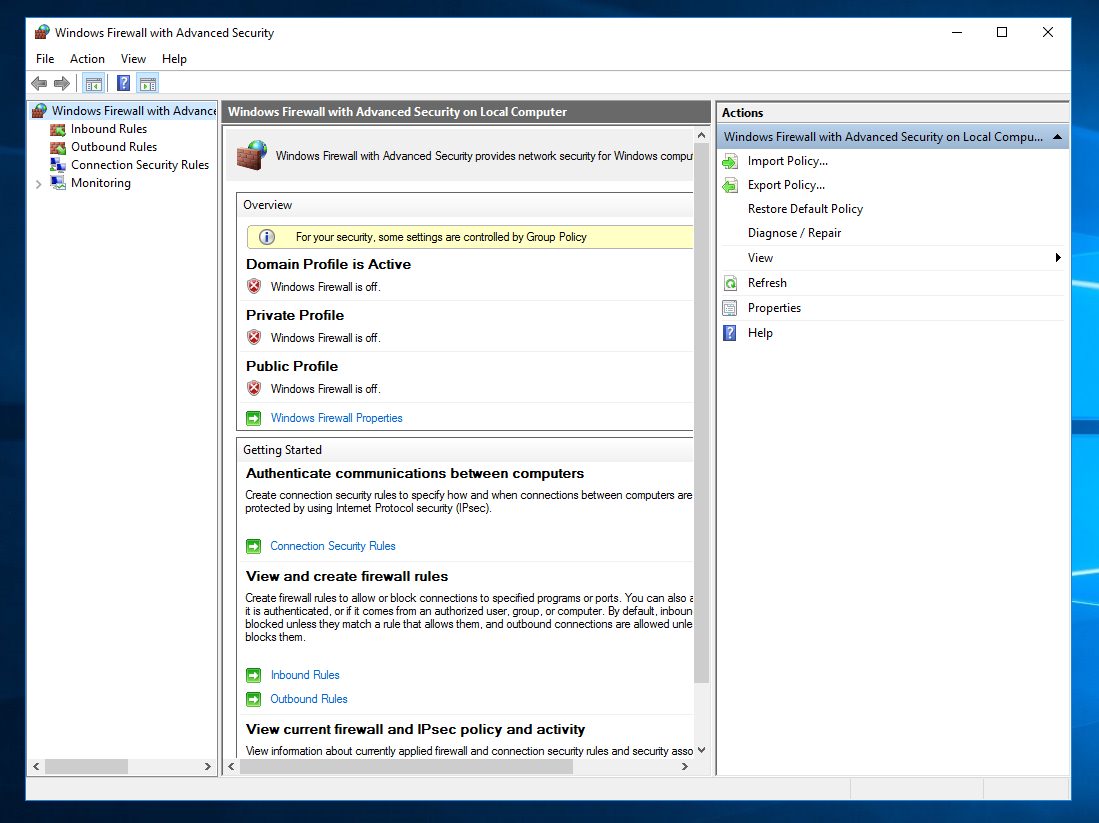Click the center pane vertical scrollbar thumb
1099x823 pixels.
[701, 412]
